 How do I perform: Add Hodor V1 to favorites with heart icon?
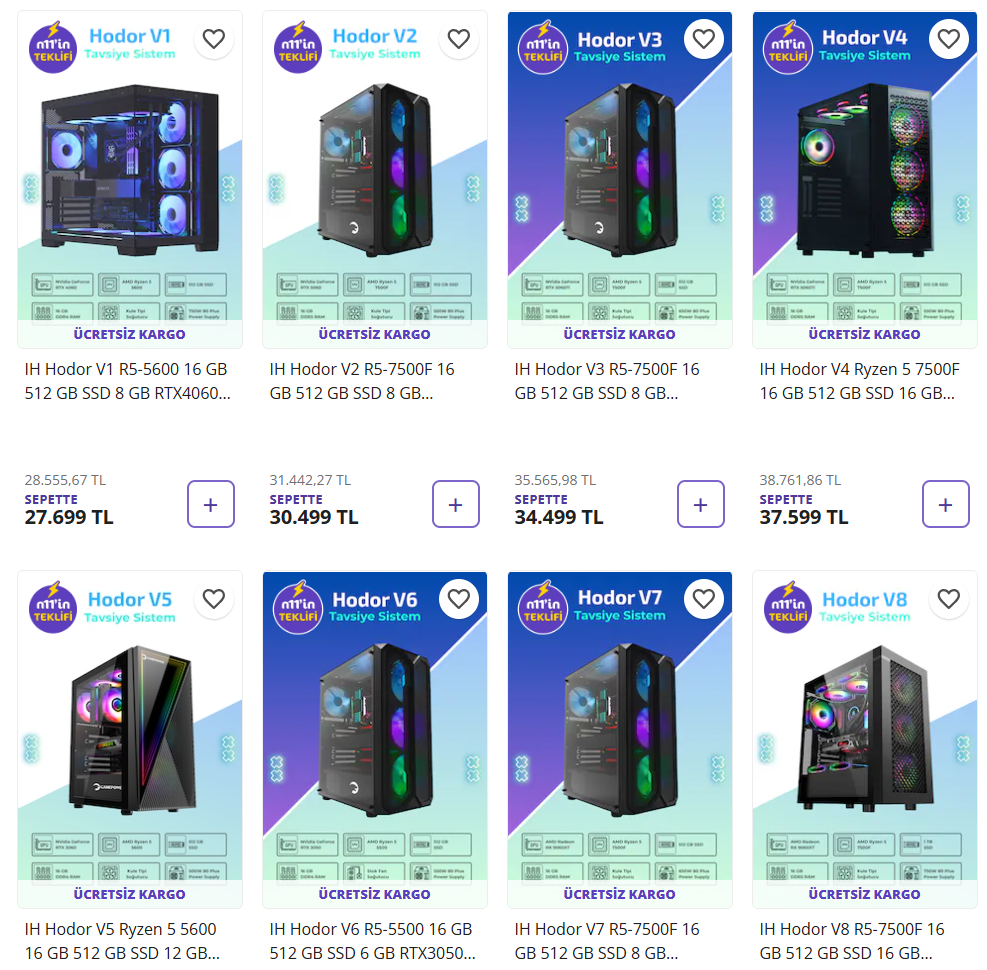click(x=214, y=39)
